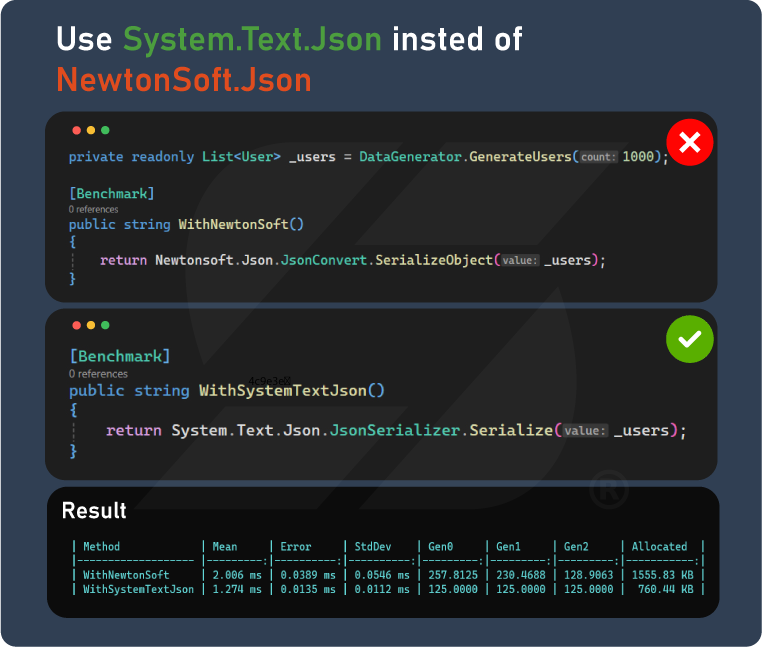Click the "count:" parameter hint
Screen dimensions: 762x647
pyautogui.click(x=598, y=157)
